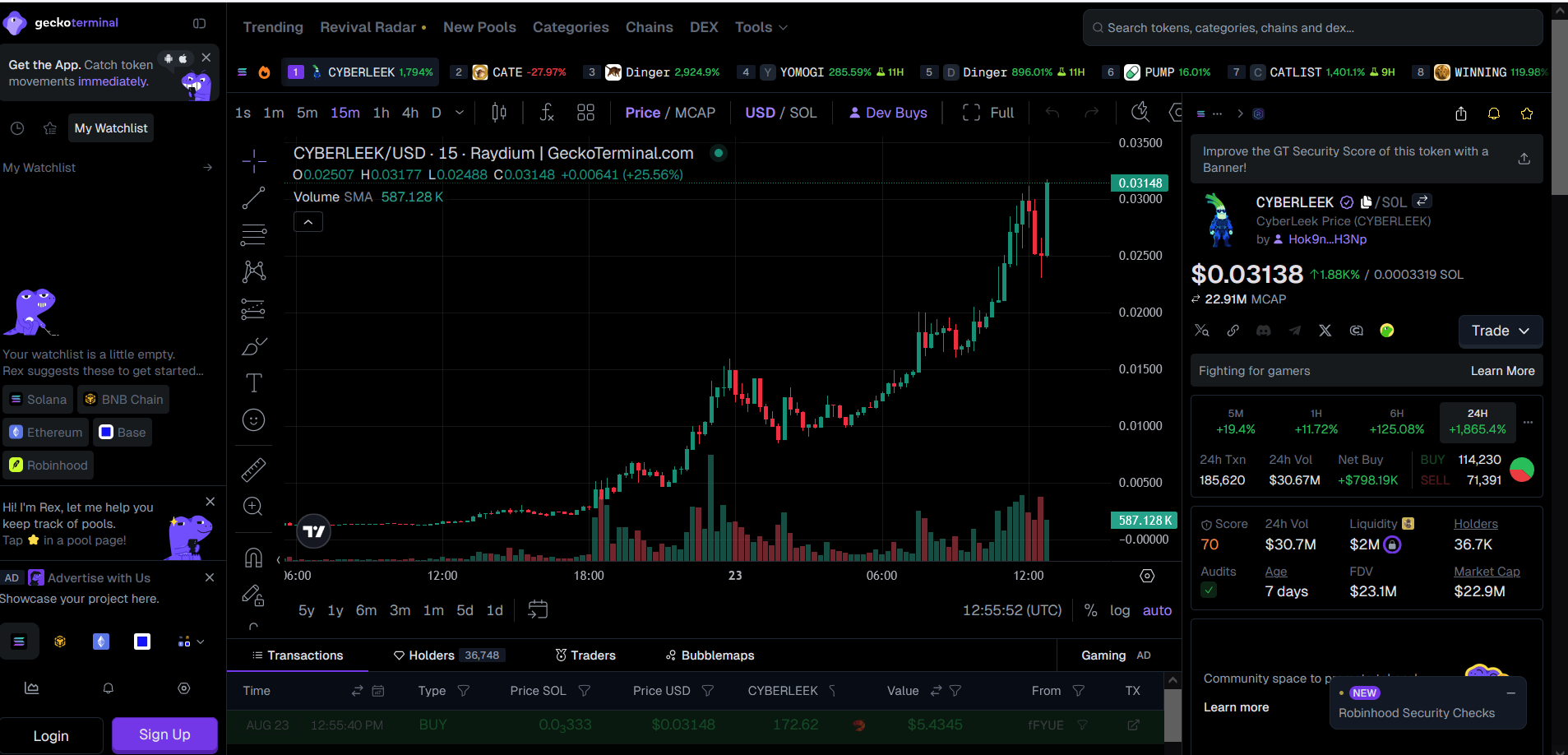Screen dimensions: 1568x755
Task: Open the X (Twitter) social link
Action: click(1325, 331)
